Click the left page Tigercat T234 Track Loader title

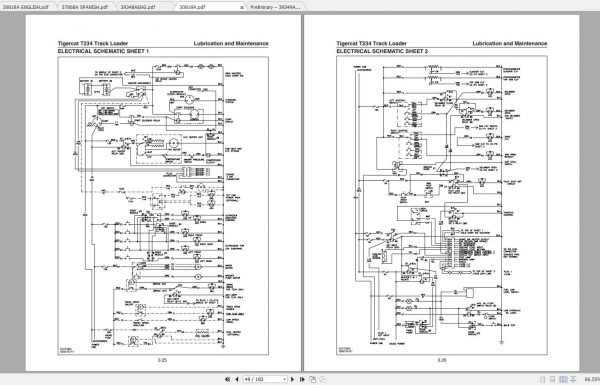pyautogui.click(x=93, y=44)
